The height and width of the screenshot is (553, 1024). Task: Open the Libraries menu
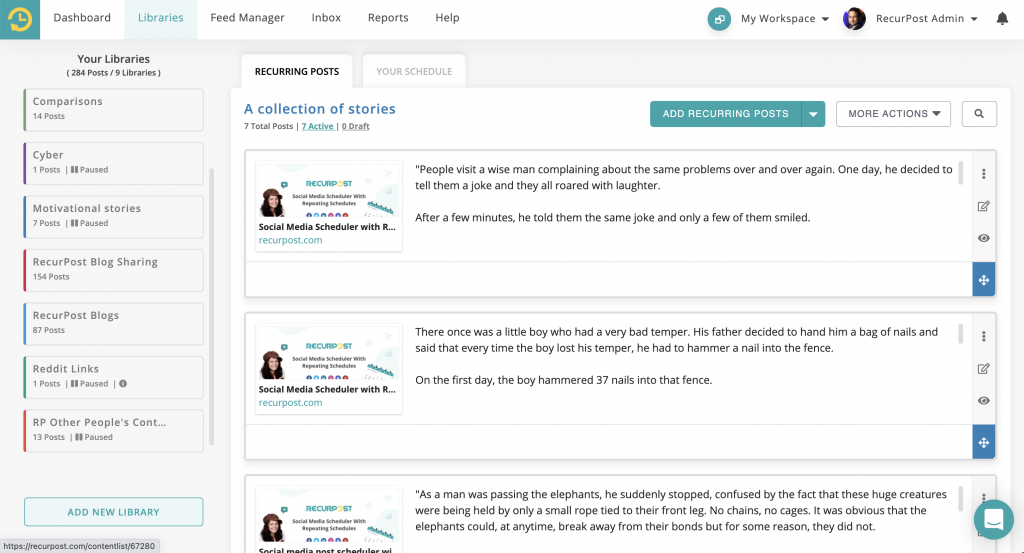(161, 18)
